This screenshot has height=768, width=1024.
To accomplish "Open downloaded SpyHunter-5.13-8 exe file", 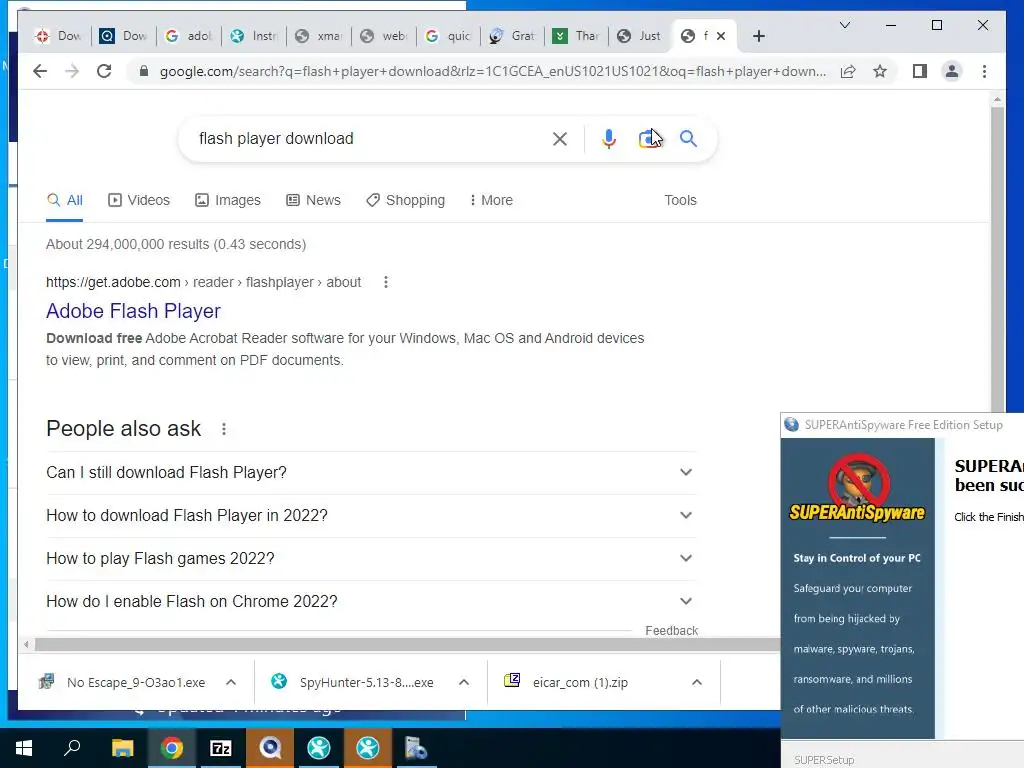I will (353, 682).
